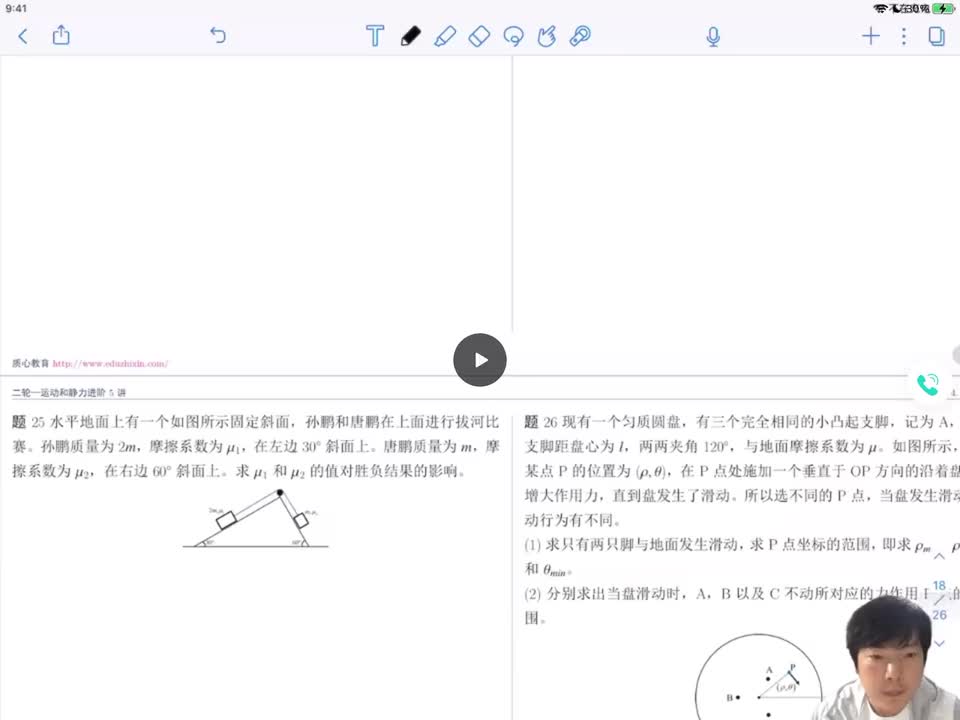960x720 pixels.
Task: Go to next page with down chevron
Action: tap(939, 643)
